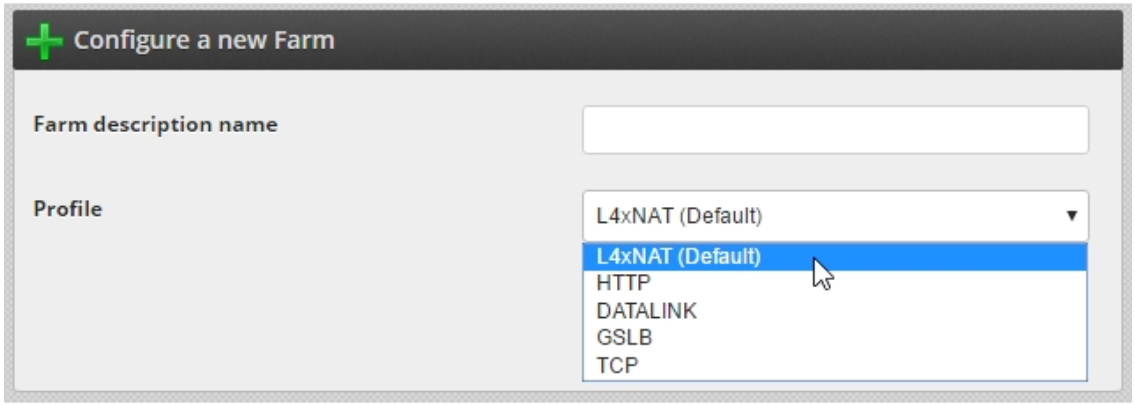1135x405 pixels.
Task: Select the highlighted L4xNAT (Default) option
Action: click(x=835, y=257)
